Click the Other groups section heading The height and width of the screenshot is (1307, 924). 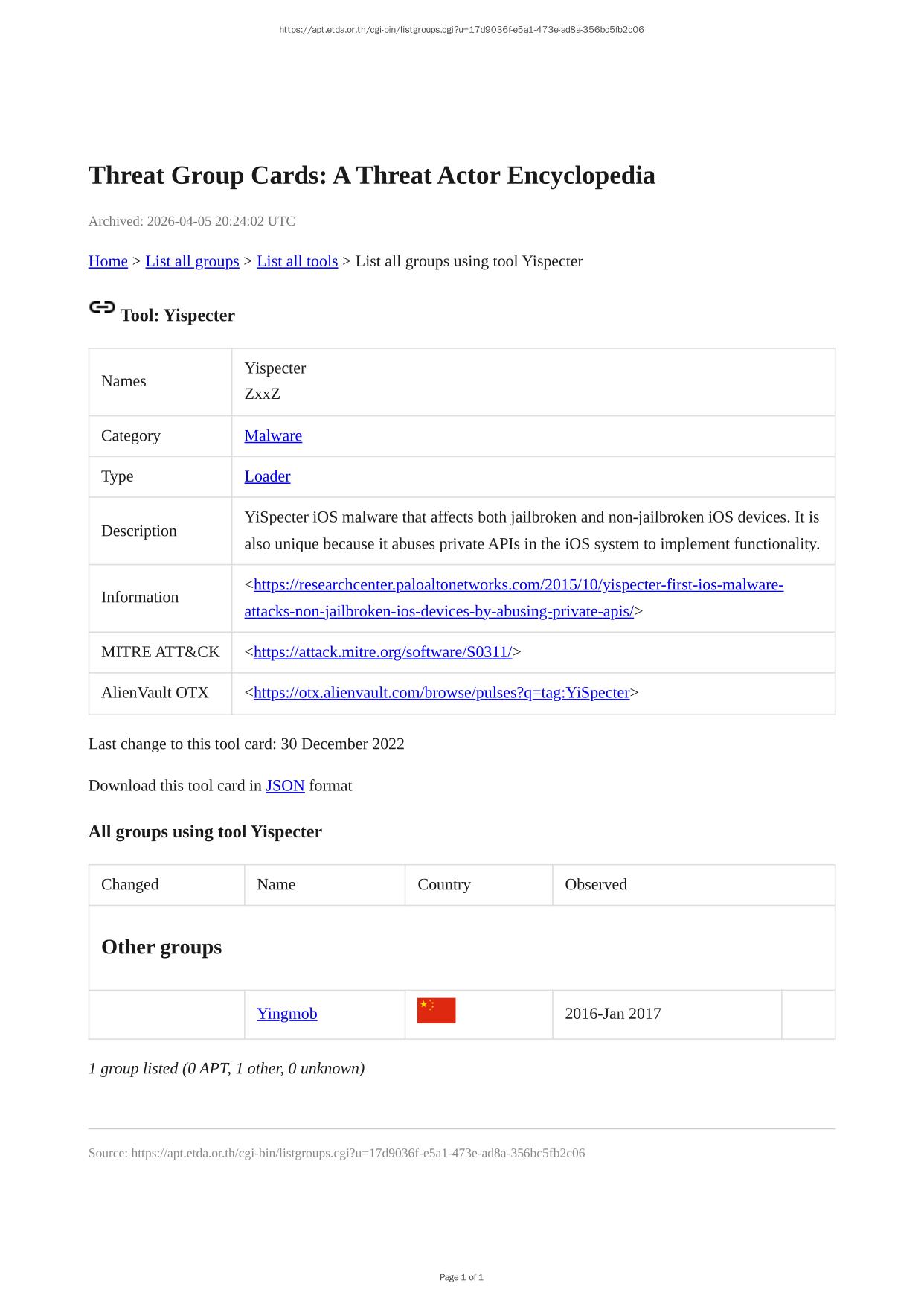pos(161,947)
